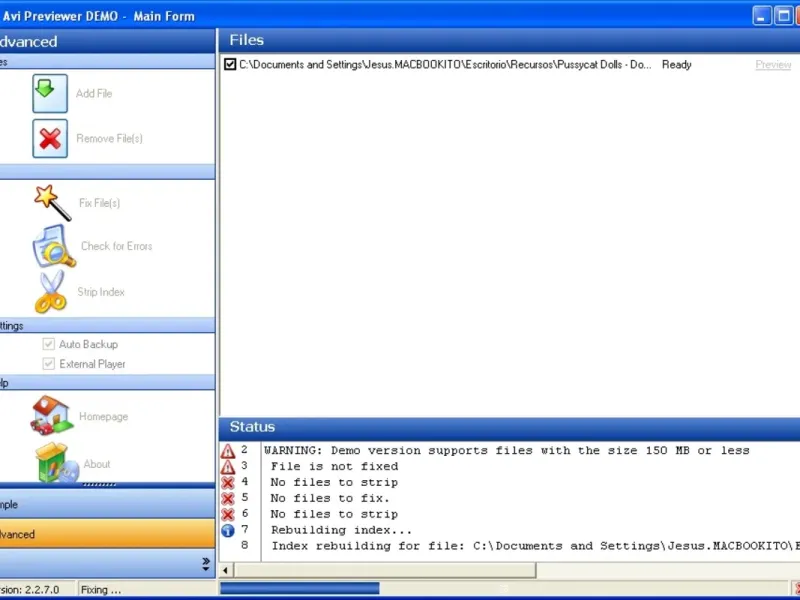Click the Check for Errors label
Viewport: 800px width, 600px height.
click(x=116, y=246)
